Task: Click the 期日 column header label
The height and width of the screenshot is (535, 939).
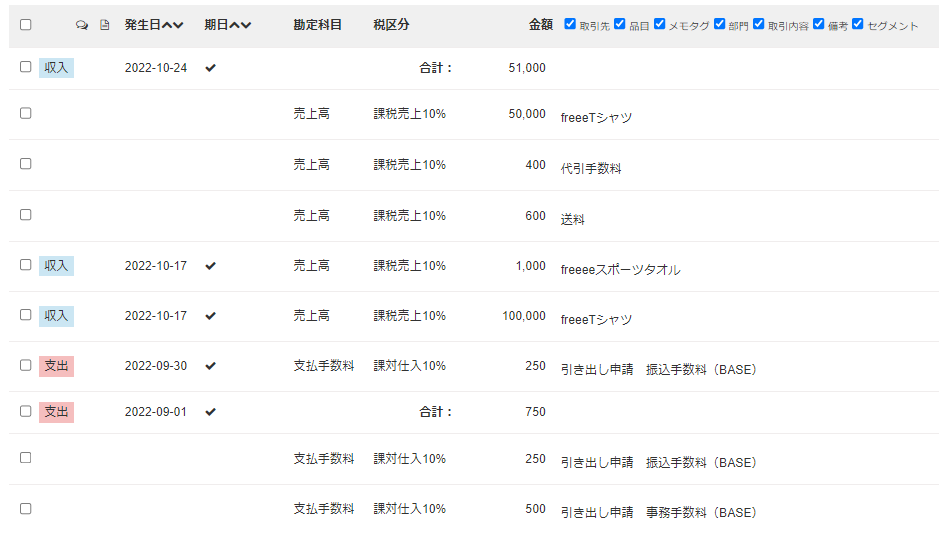Action: (x=216, y=25)
